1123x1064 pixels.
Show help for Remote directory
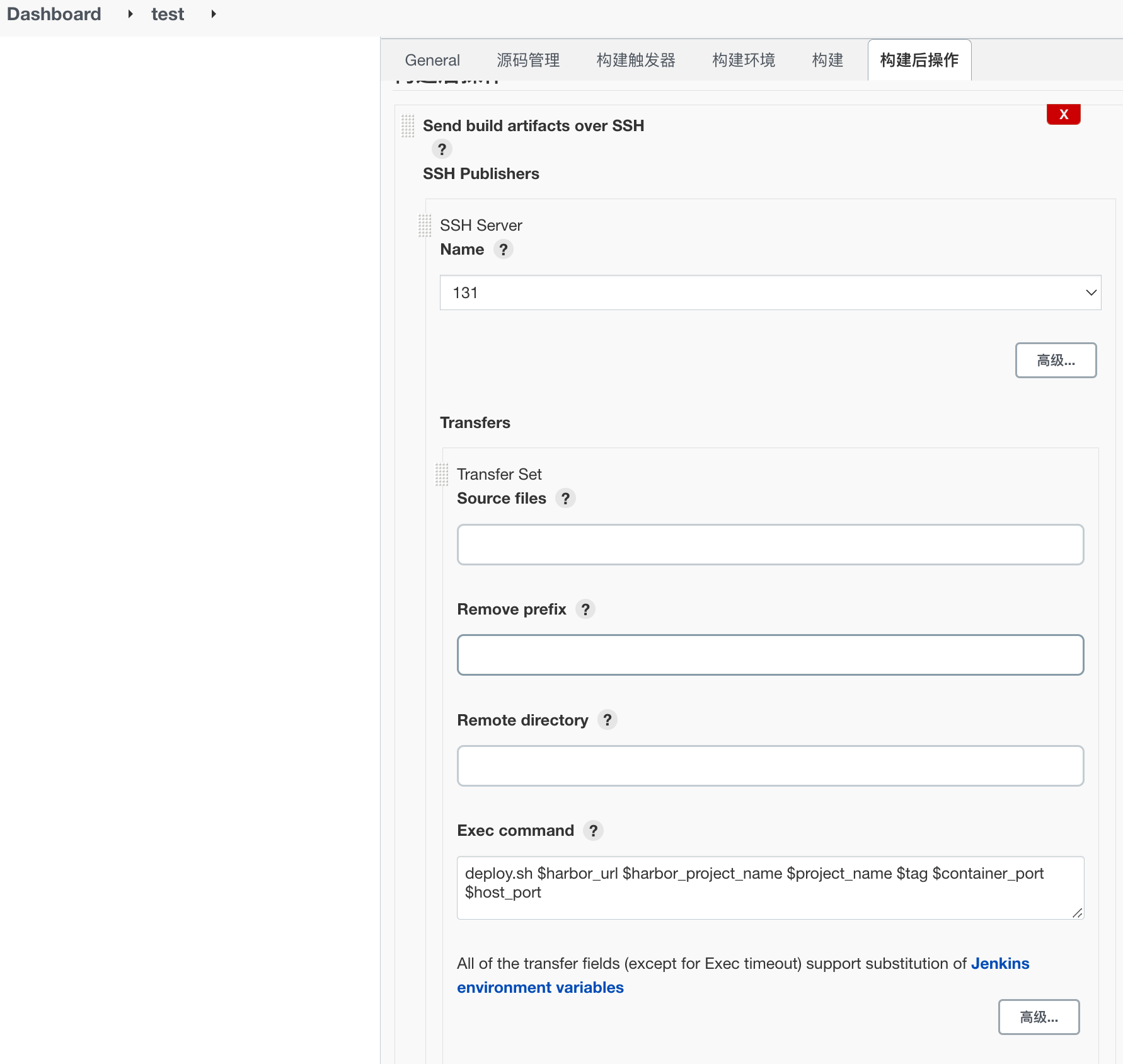(x=607, y=720)
